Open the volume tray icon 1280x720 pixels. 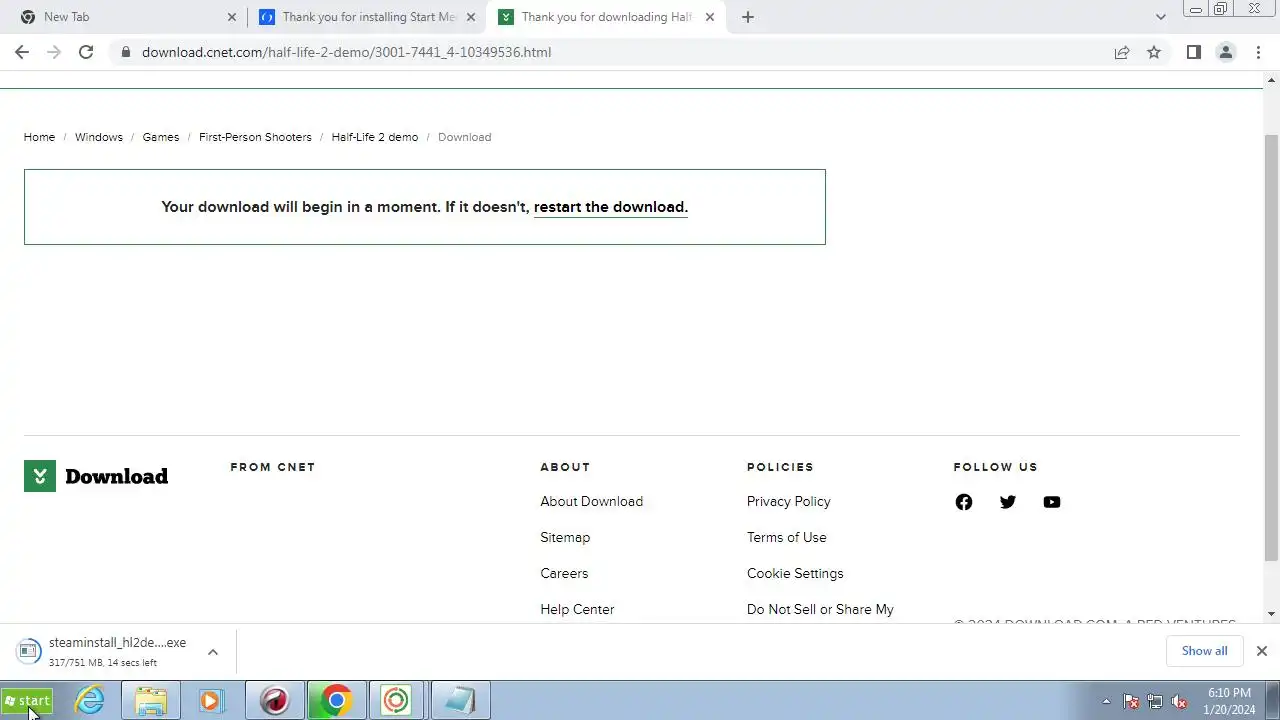click(1179, 701)
